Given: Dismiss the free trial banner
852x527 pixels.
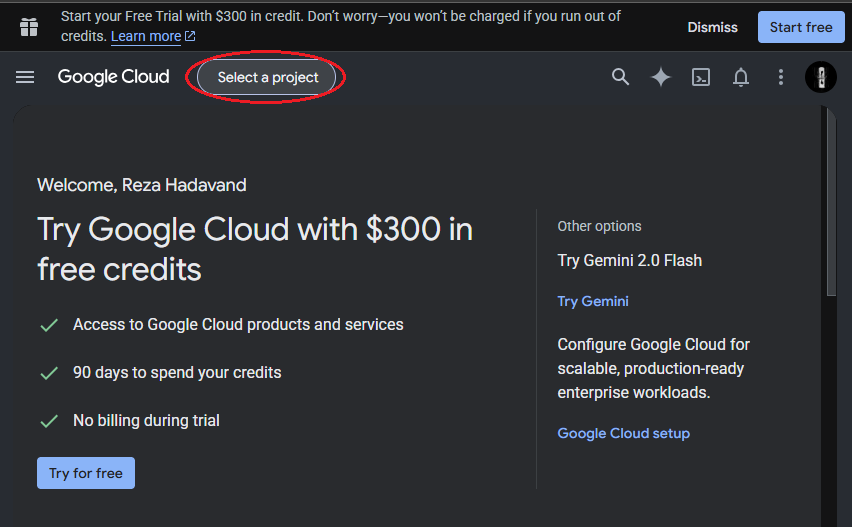Looking at the screenshot, I should pos(712,27).
